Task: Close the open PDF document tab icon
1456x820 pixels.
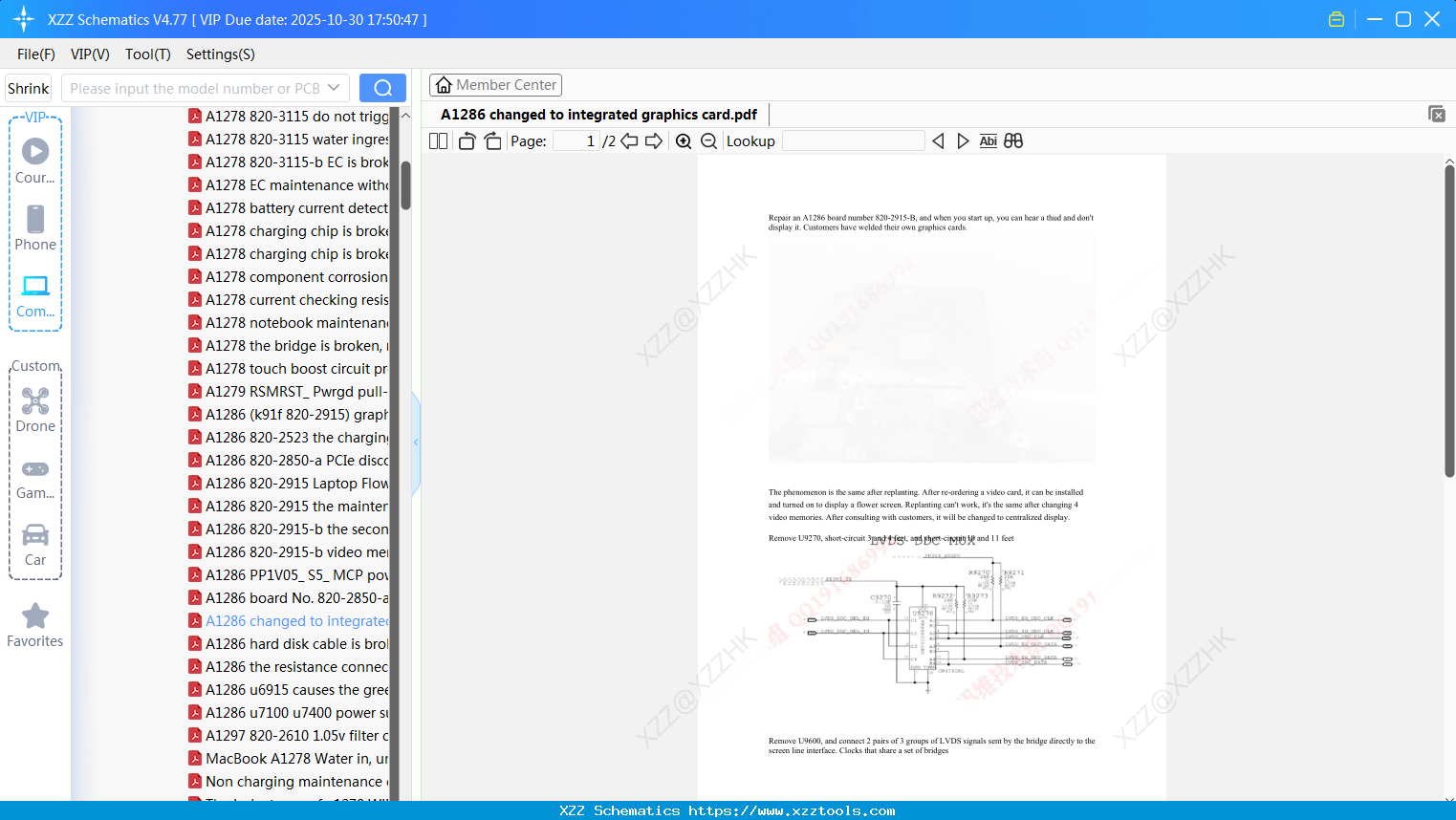Action: (x=1437, y=114)
